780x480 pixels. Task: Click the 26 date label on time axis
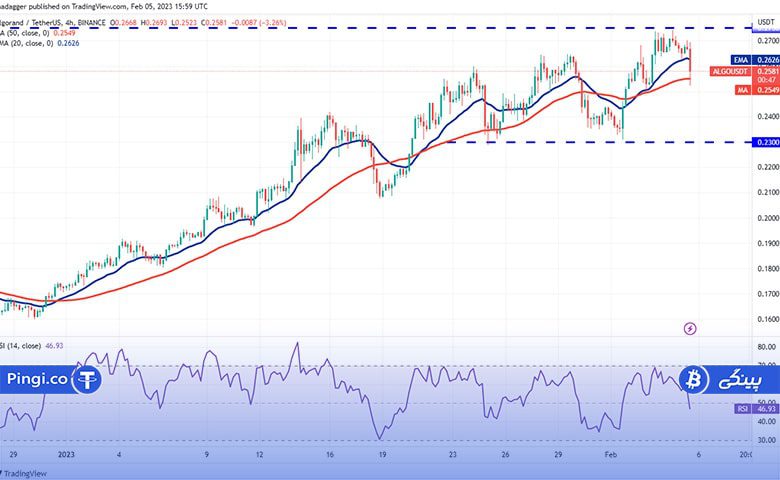click(x=505, y=455)
